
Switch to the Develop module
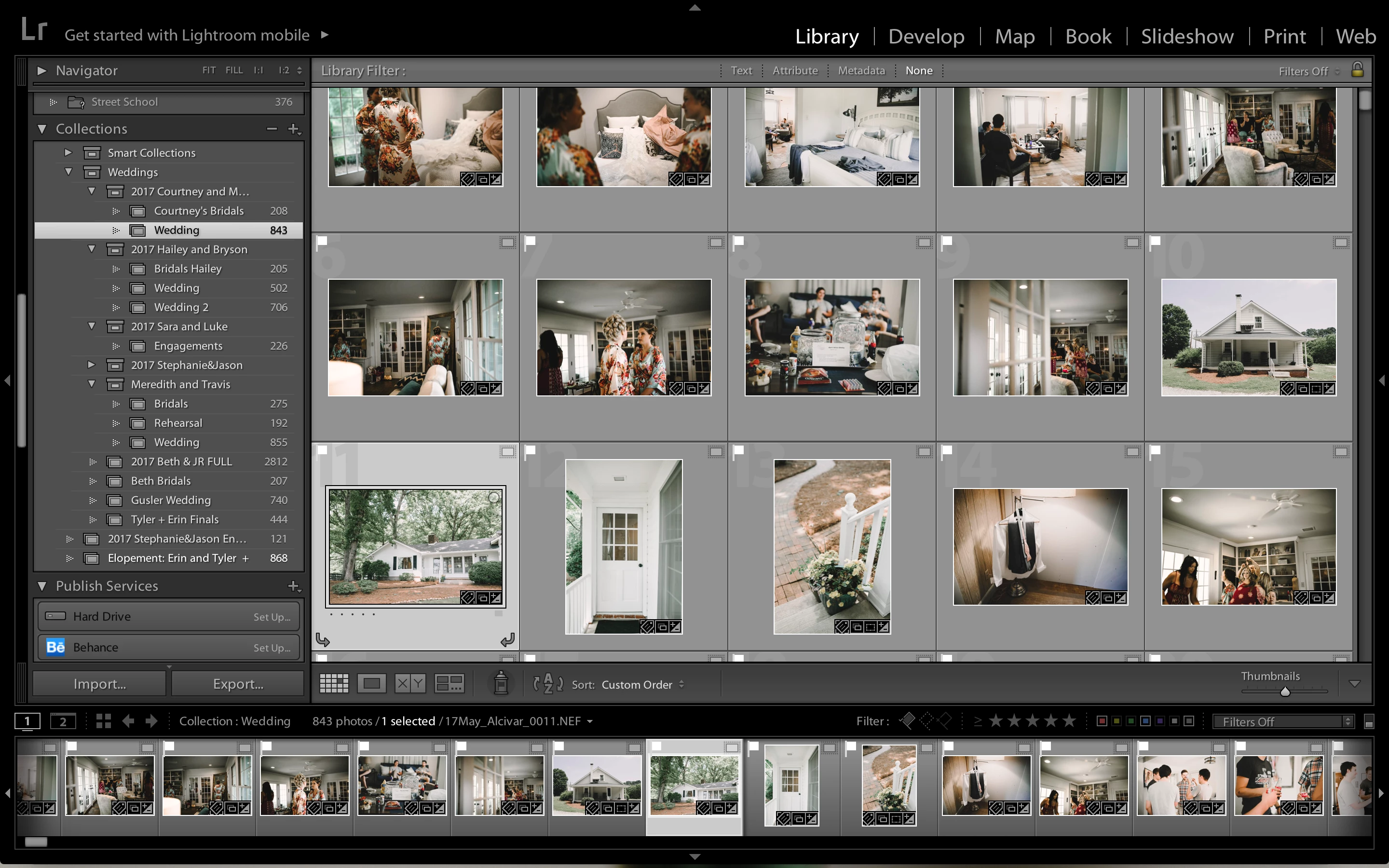pos(926,36)
